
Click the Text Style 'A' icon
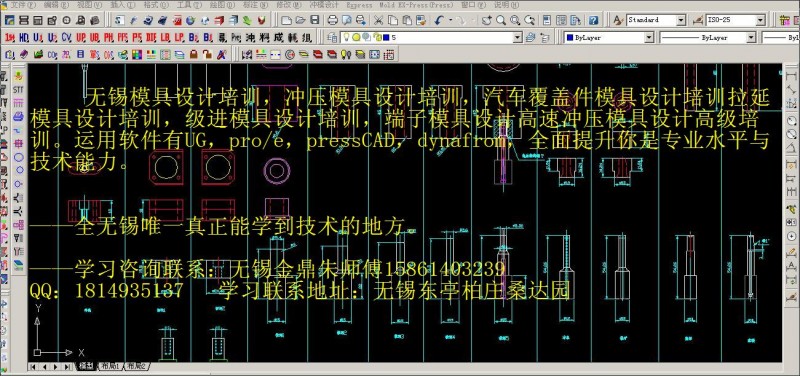click(x=618, y=20)
